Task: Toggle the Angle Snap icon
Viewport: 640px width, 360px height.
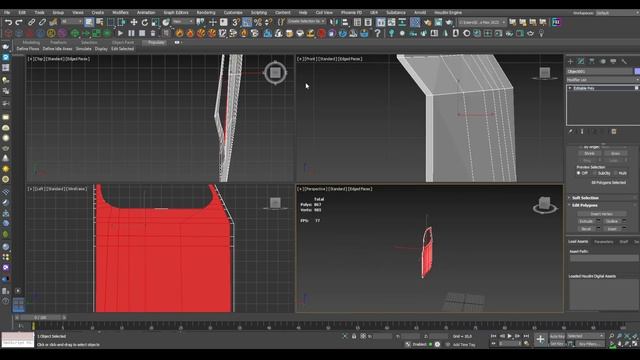Action: pyautogui.click(x=247, y=22)
